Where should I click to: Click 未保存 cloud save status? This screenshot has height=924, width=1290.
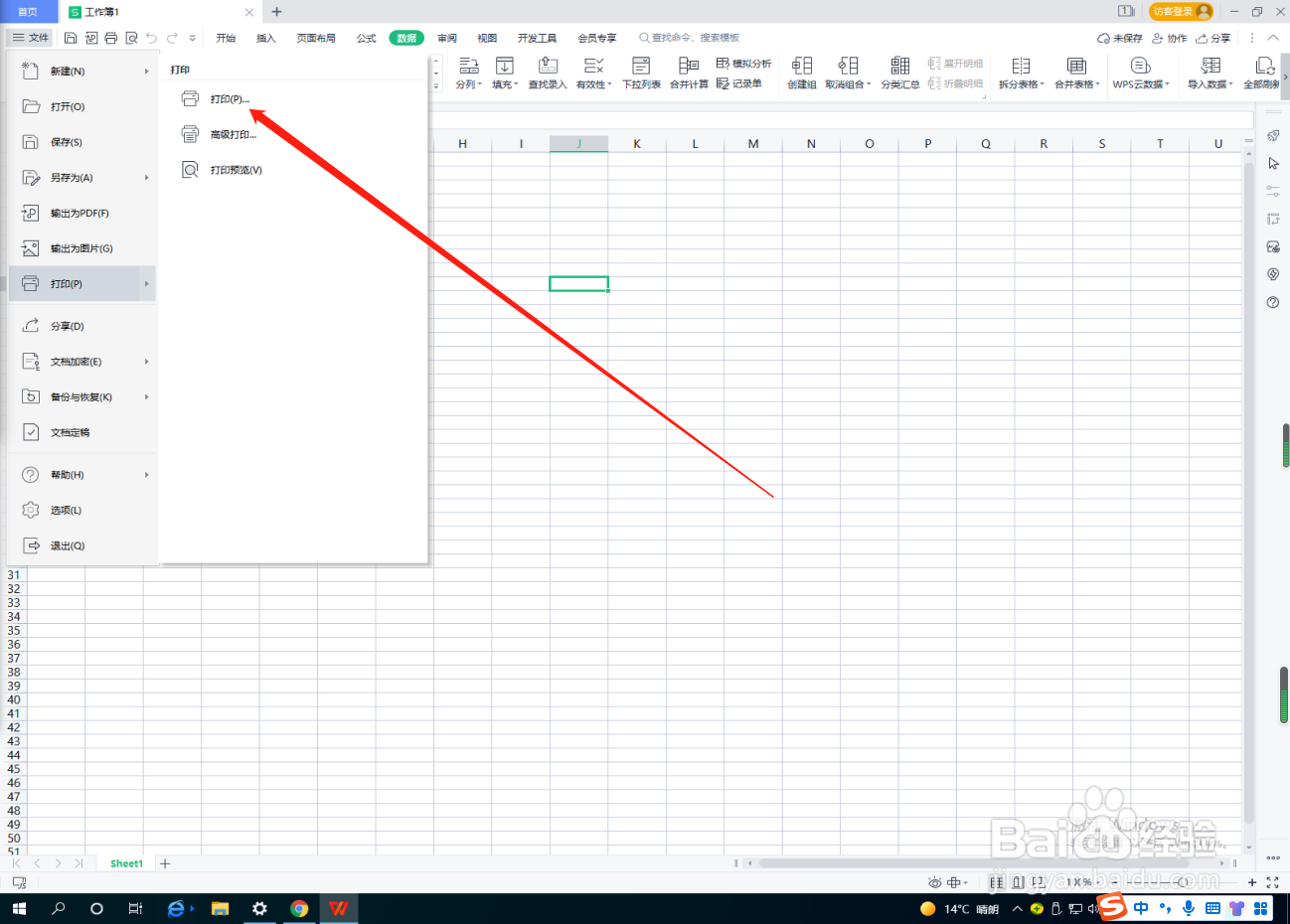[x=1120, y=38]
